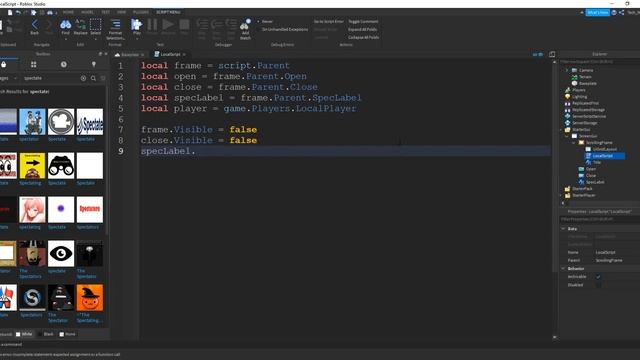Click the Toolbox search input field

[x=50, y=78]
